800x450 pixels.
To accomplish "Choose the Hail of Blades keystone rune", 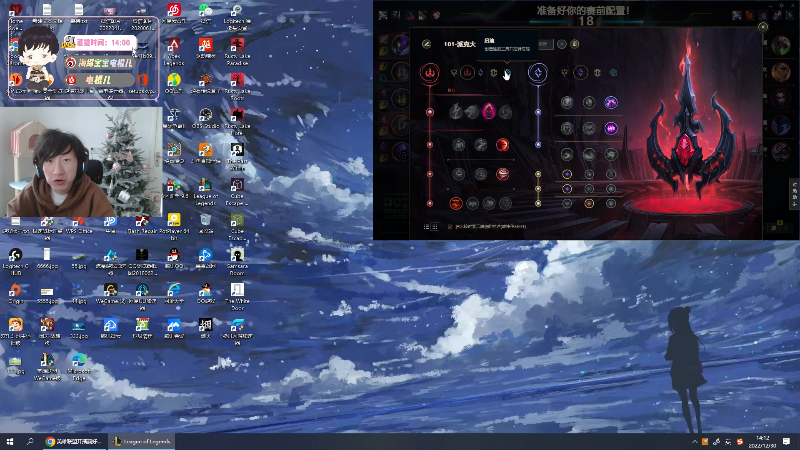I will (505, 112).
